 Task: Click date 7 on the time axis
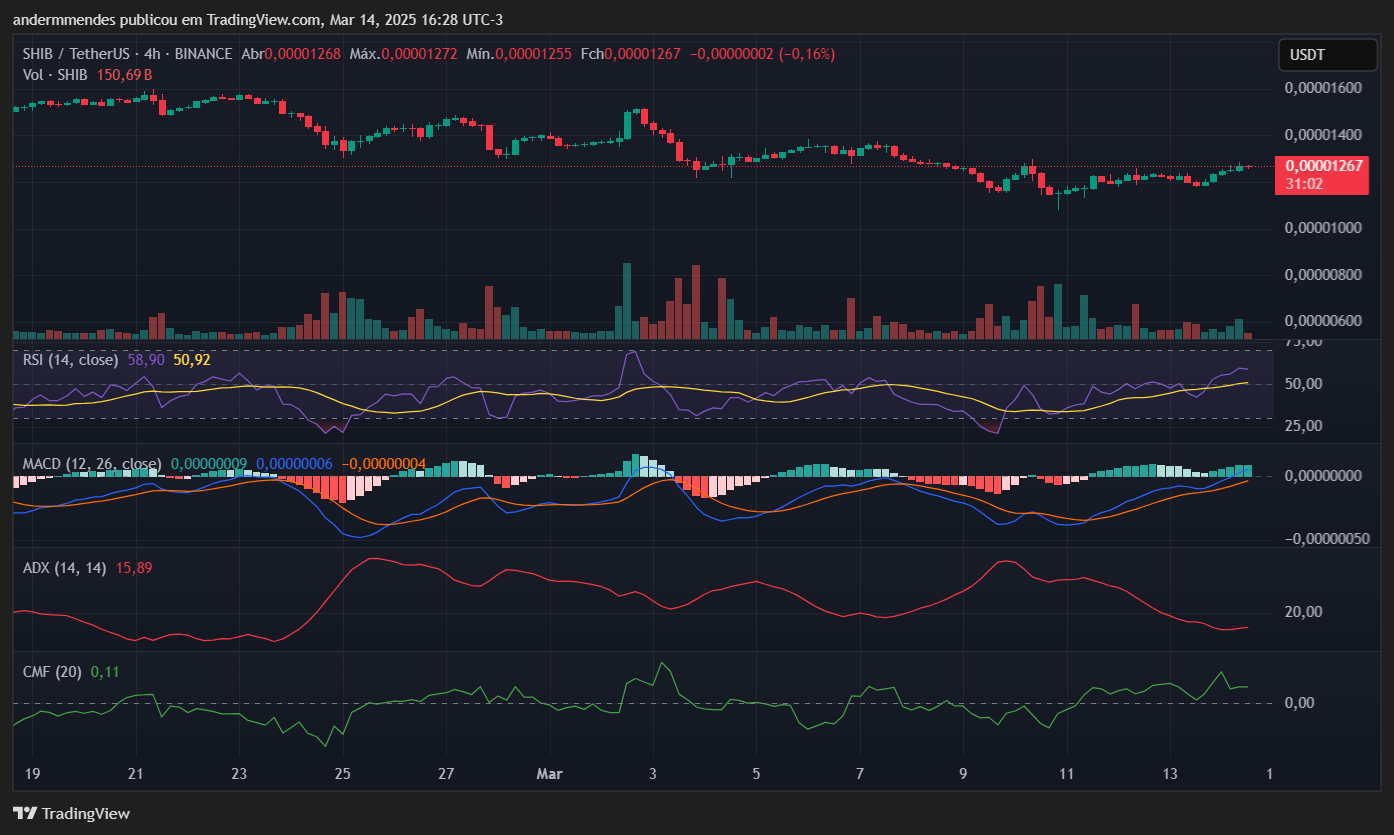pos(860,774)
